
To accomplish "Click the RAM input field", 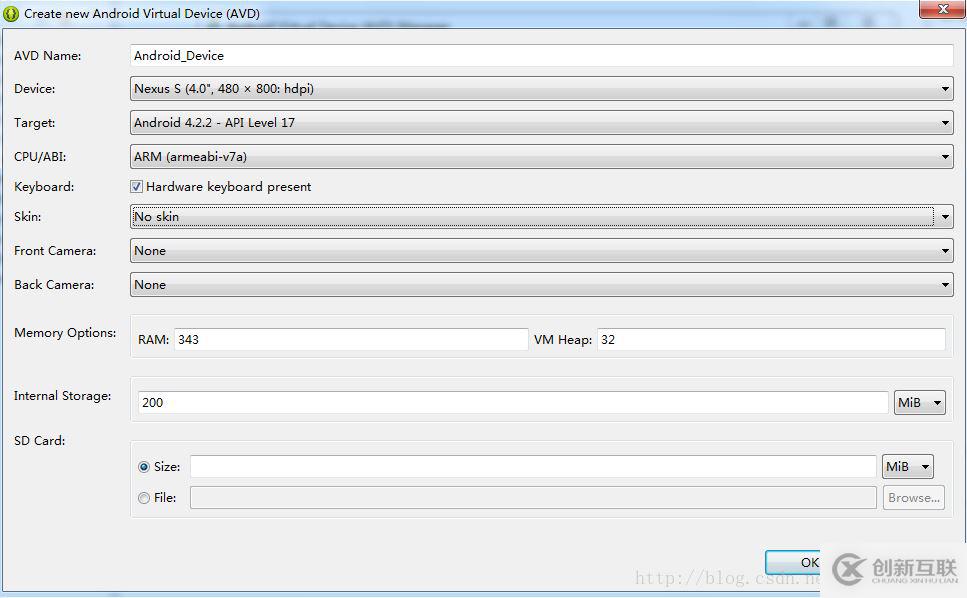I will (351, 340).
